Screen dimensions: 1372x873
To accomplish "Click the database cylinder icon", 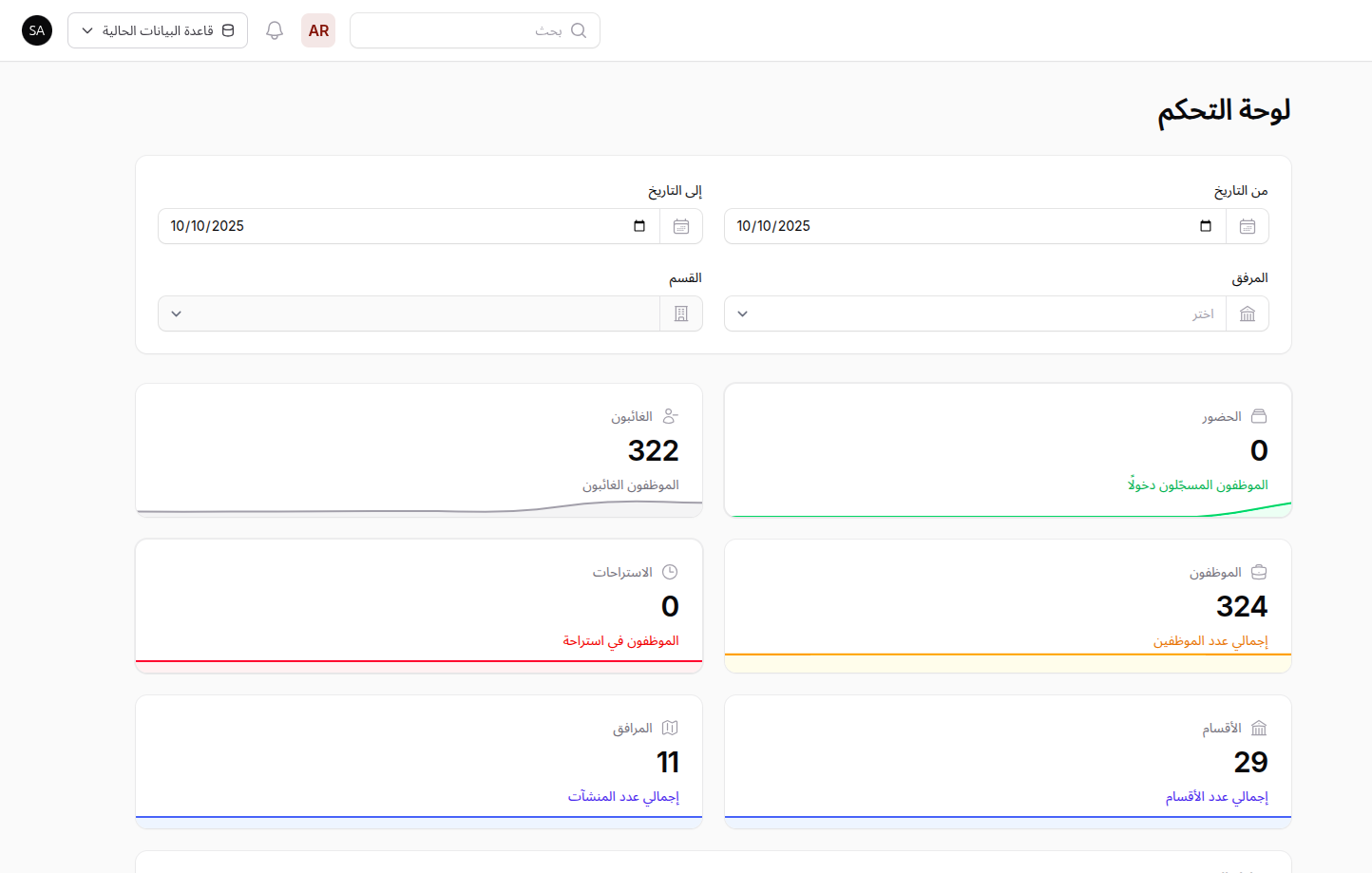I will pos(228,30).
